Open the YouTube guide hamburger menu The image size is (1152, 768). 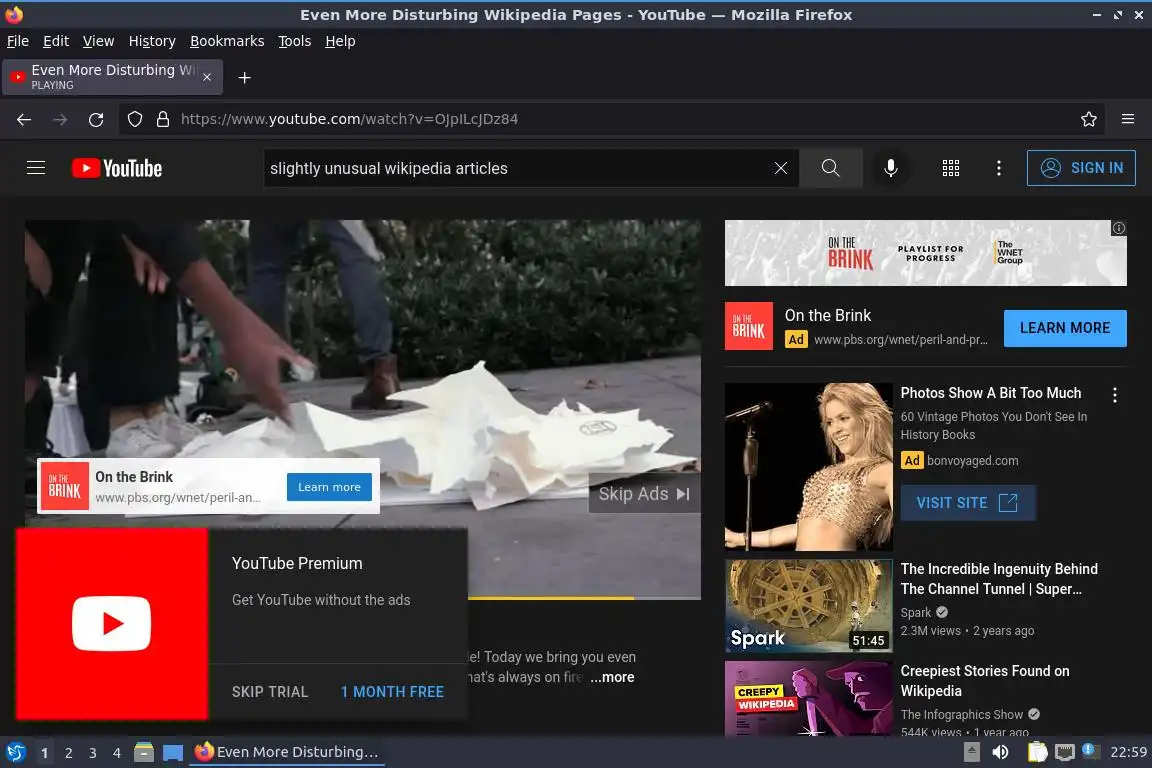(36, 168)
